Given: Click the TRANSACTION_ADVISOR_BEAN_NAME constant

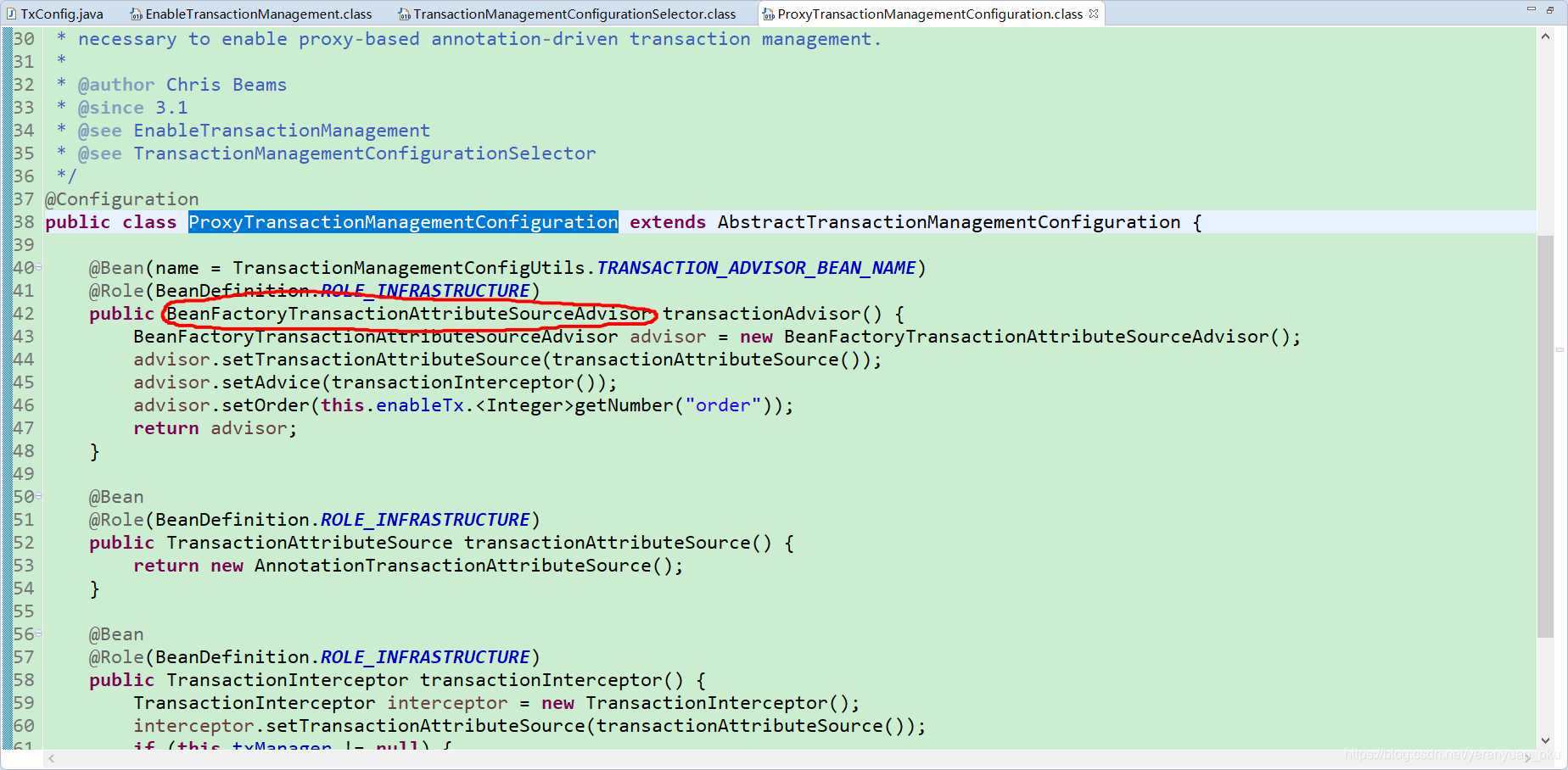Looking at the screenshot, I should tap(756, 268).
